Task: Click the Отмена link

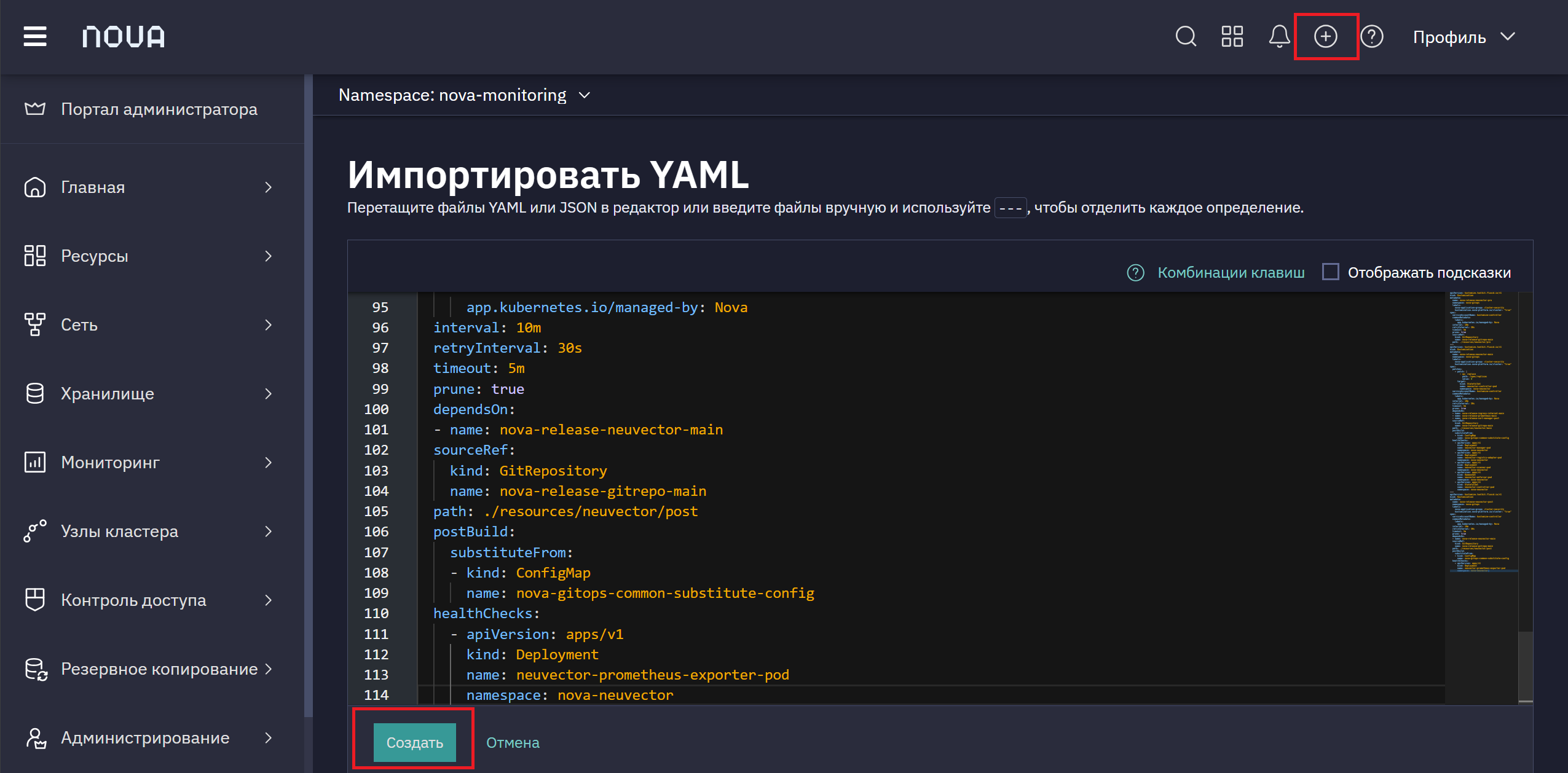Action: [x=513, y=742]
